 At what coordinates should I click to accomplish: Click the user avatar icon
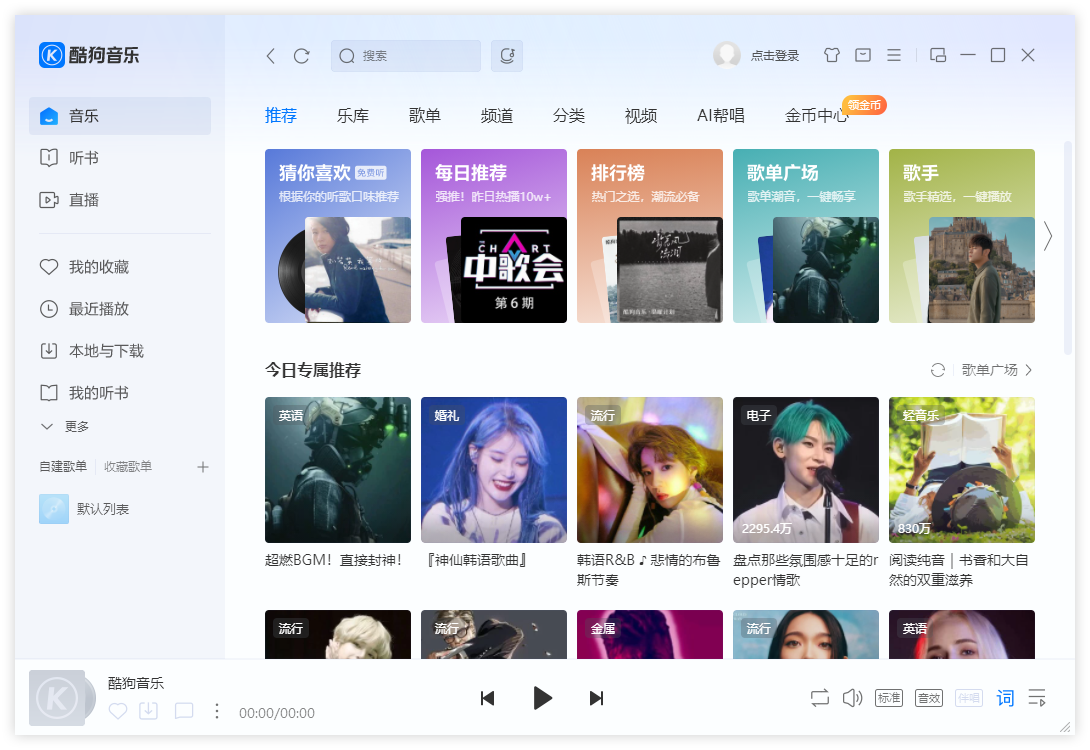point(726,55)
